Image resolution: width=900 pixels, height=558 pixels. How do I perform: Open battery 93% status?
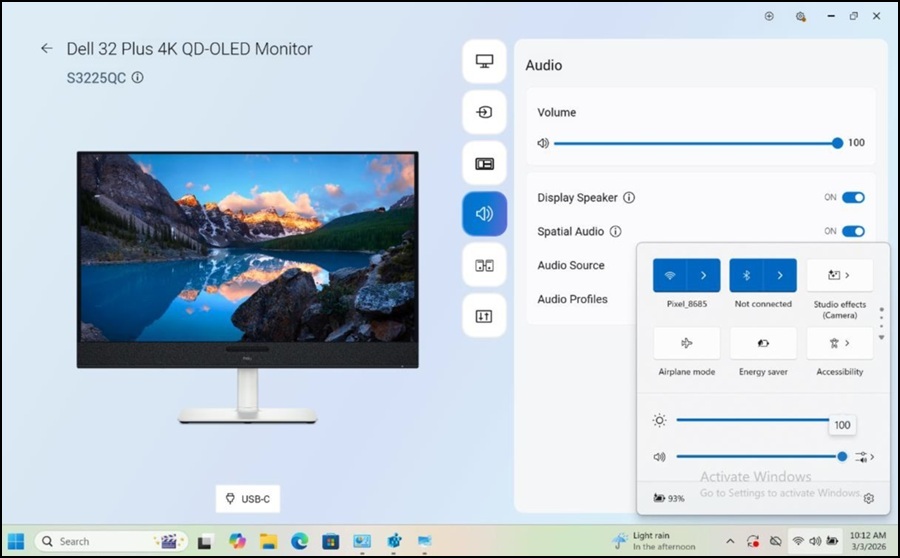pos(669,498)
